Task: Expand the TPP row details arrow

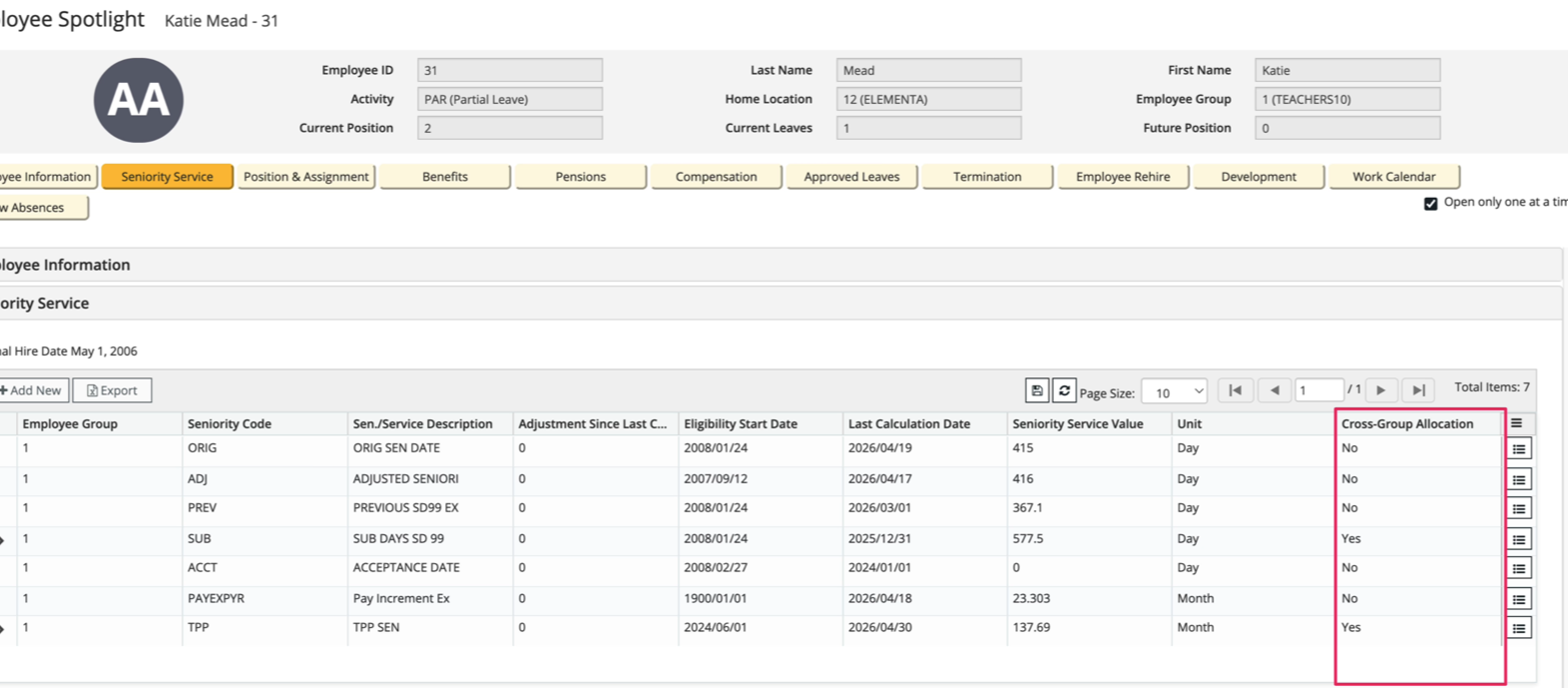Action: pos(3,628)
